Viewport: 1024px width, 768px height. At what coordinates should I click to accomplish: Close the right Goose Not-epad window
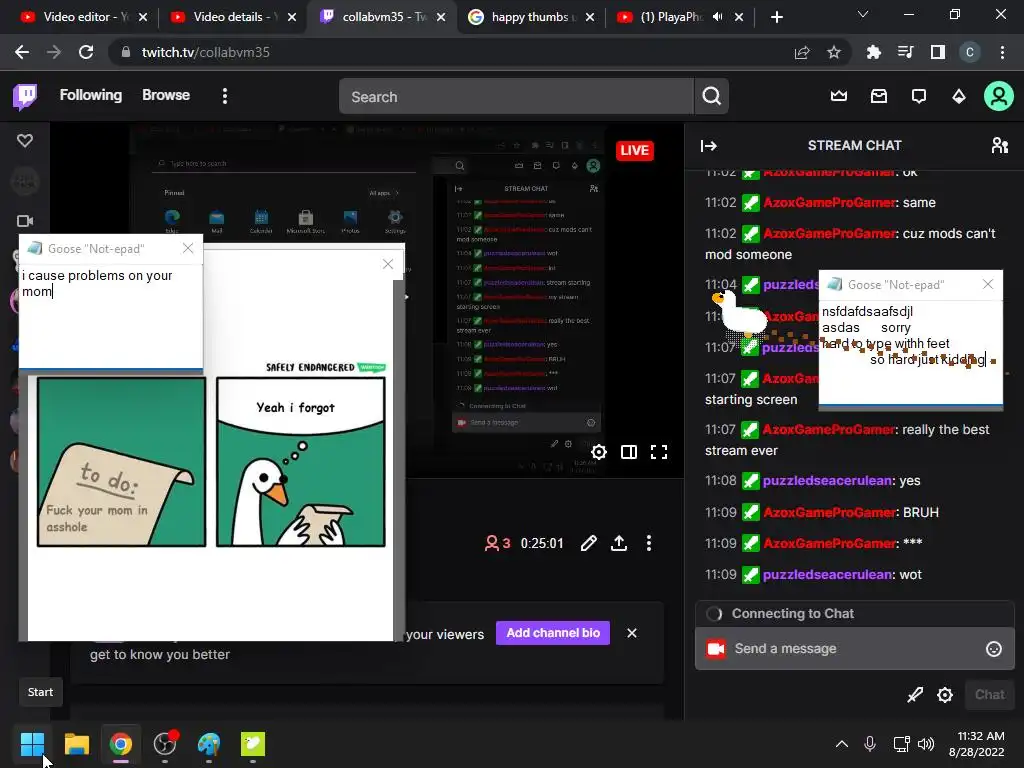(987, 284)
